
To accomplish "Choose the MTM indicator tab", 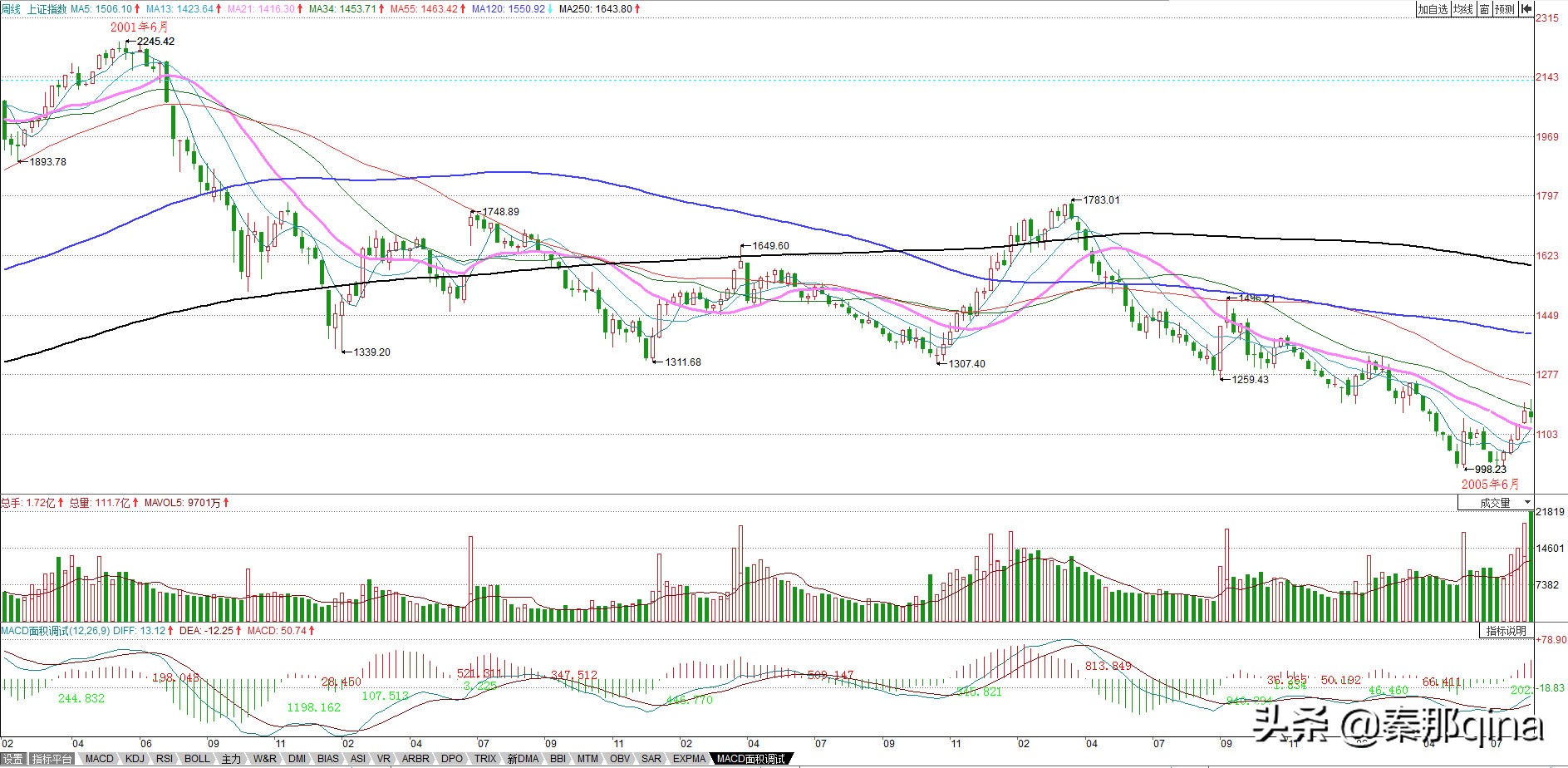I will tap(587, 759).
